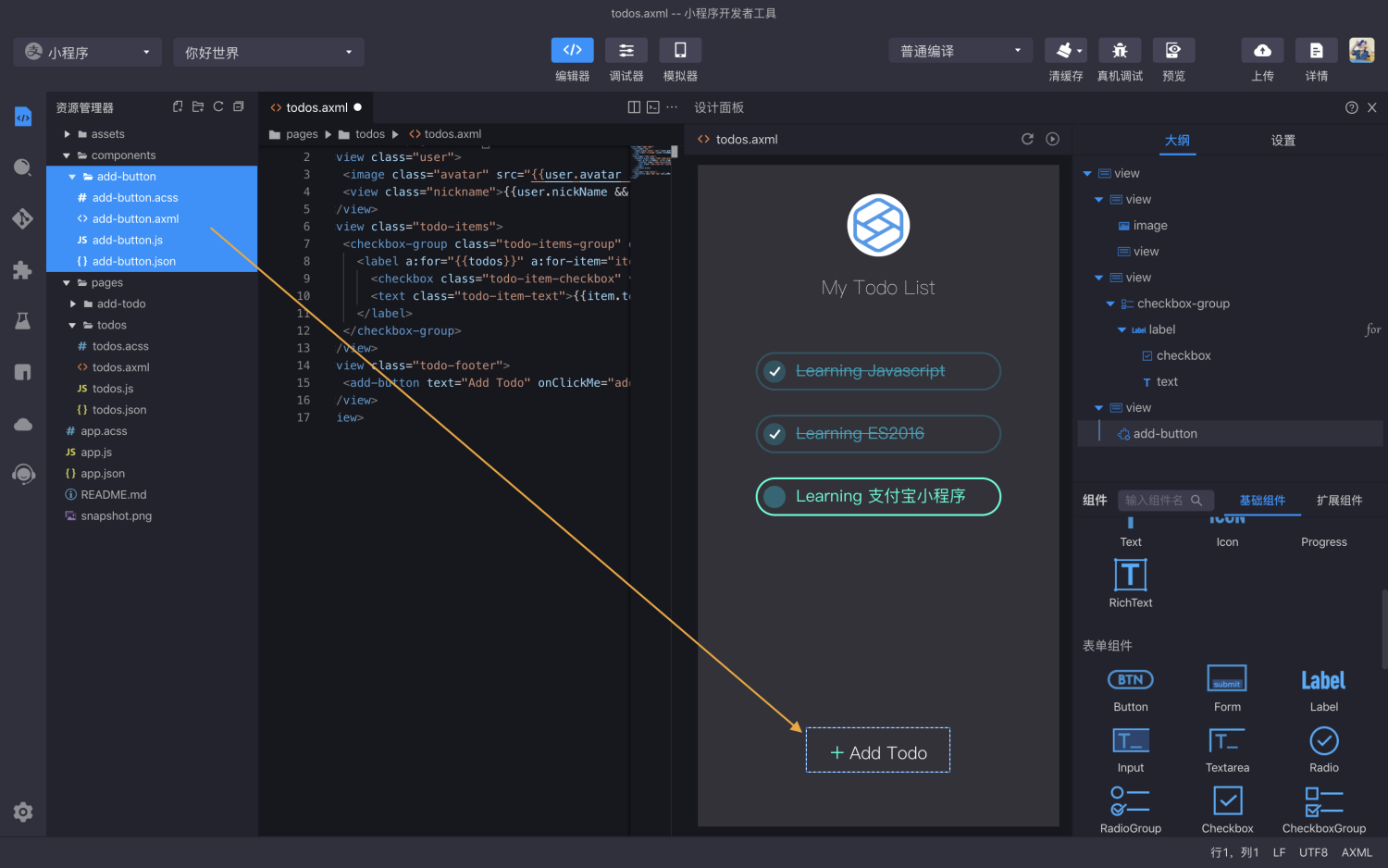Screen dimensions: 1388x868
Task: Open the headset support sidebar icon
Action: point(23,475)
